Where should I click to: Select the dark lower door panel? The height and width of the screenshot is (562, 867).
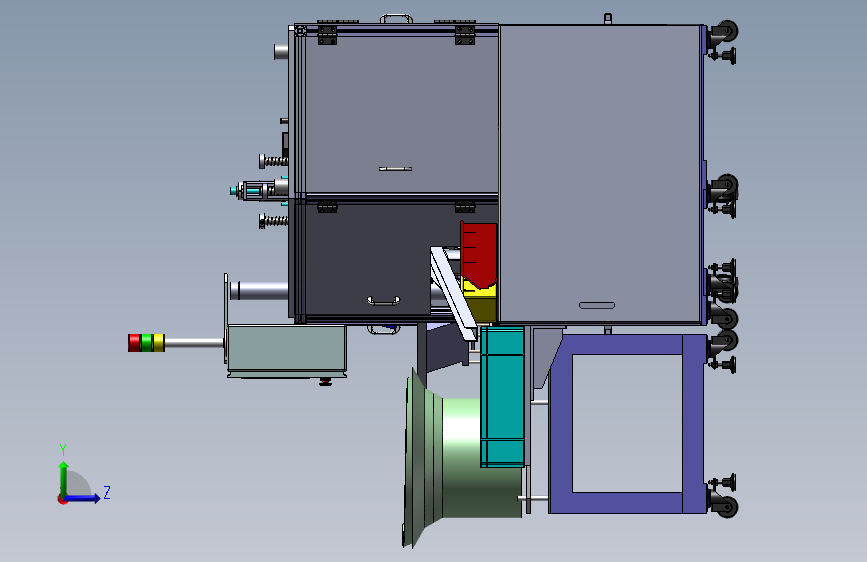pyautogui.click(x=367, y=259)
